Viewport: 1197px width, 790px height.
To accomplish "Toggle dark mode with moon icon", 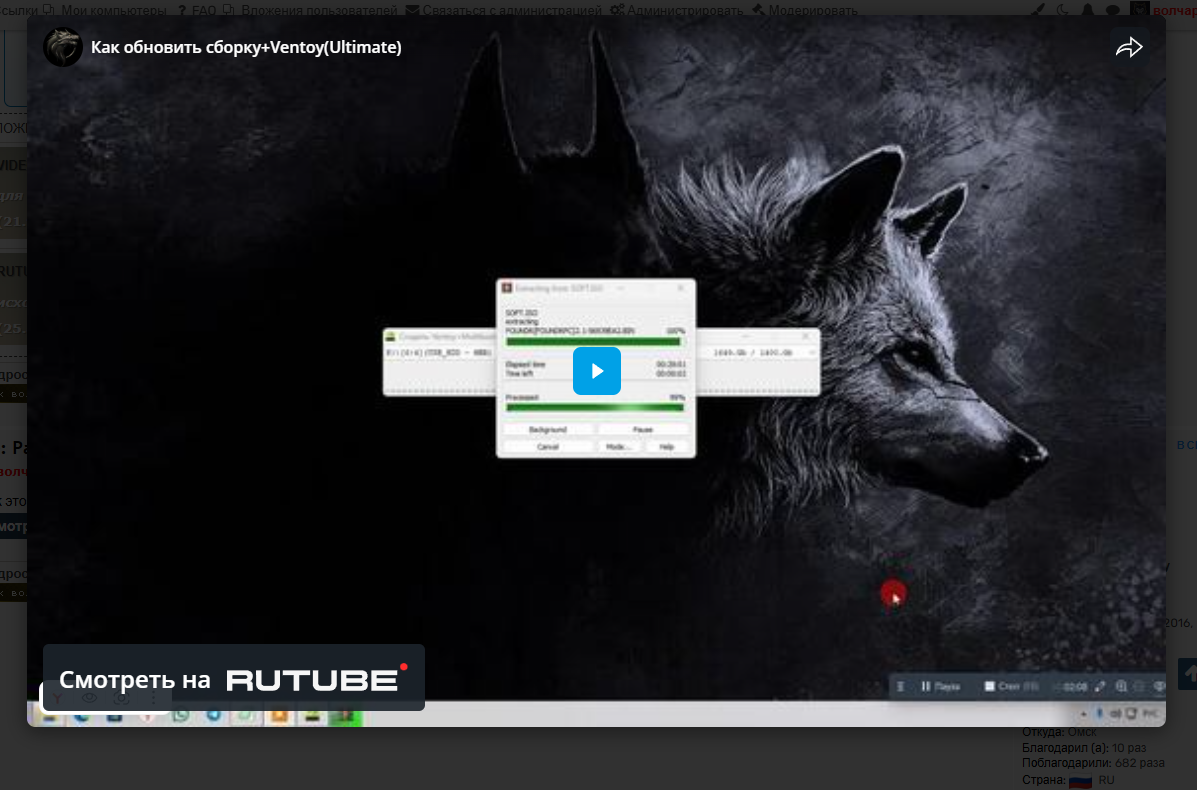I will pyautogui.click(x=1062, y=10).
